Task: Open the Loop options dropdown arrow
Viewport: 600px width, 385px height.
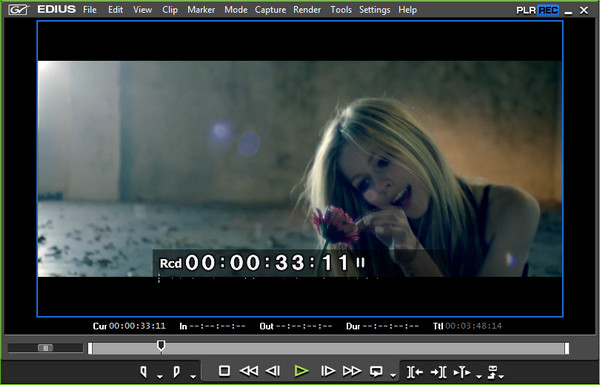Action: coord(393,376)
